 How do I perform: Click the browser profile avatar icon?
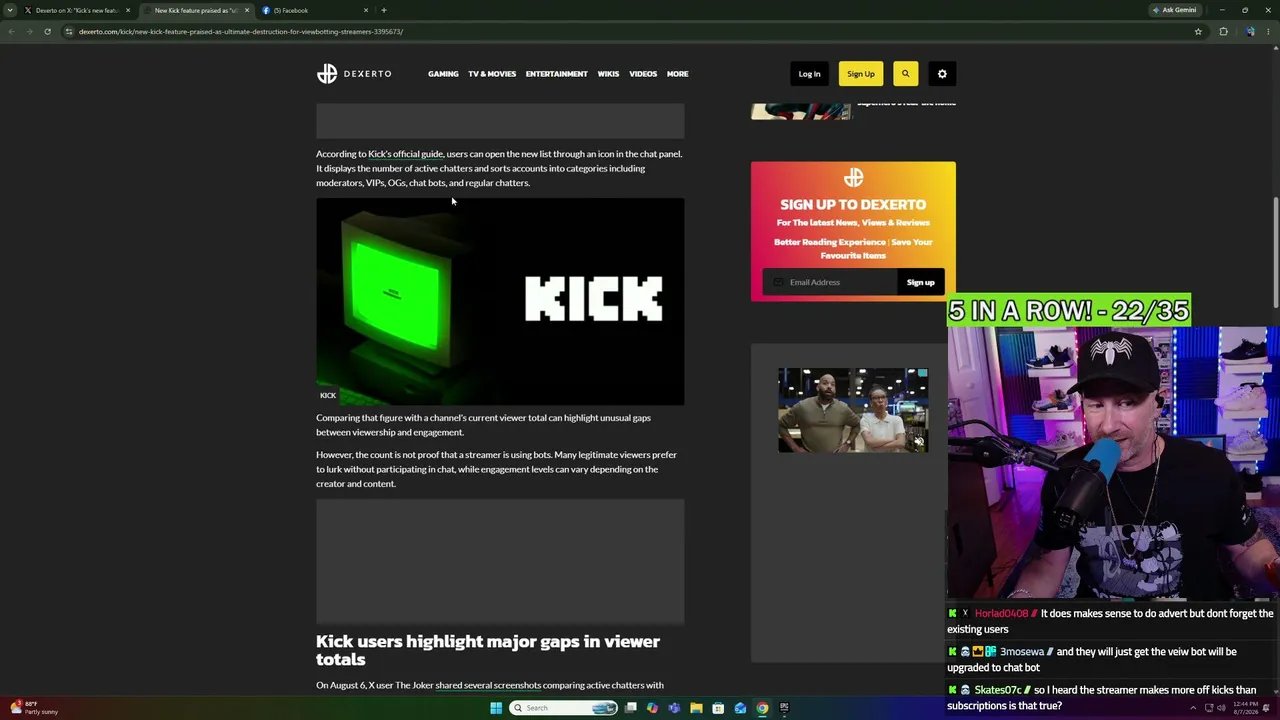(x=1250, y=31)
